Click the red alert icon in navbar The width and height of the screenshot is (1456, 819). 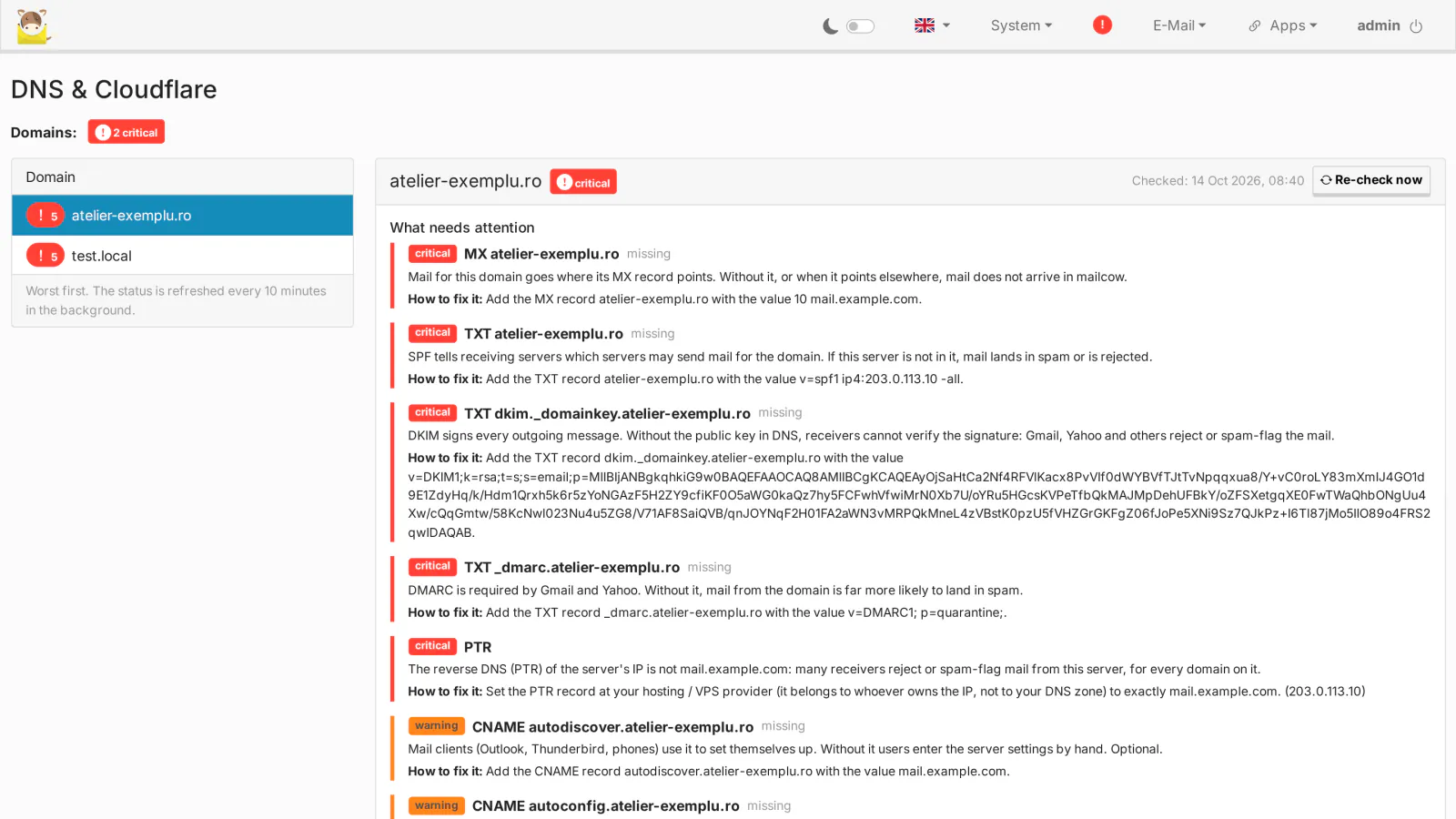pos(1102,25)
